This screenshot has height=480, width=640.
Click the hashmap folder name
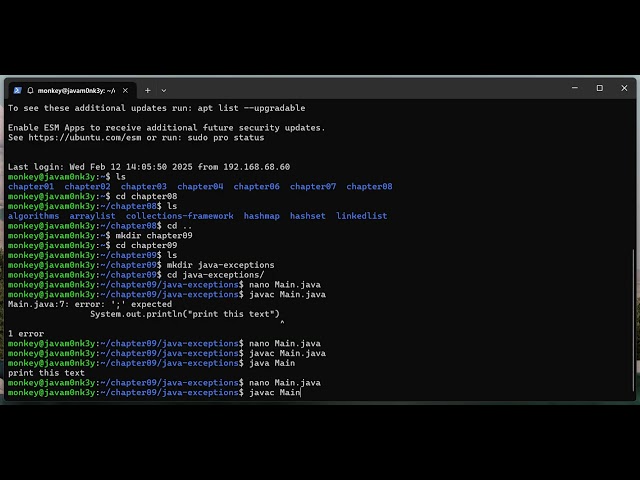[x=262, y=215]
